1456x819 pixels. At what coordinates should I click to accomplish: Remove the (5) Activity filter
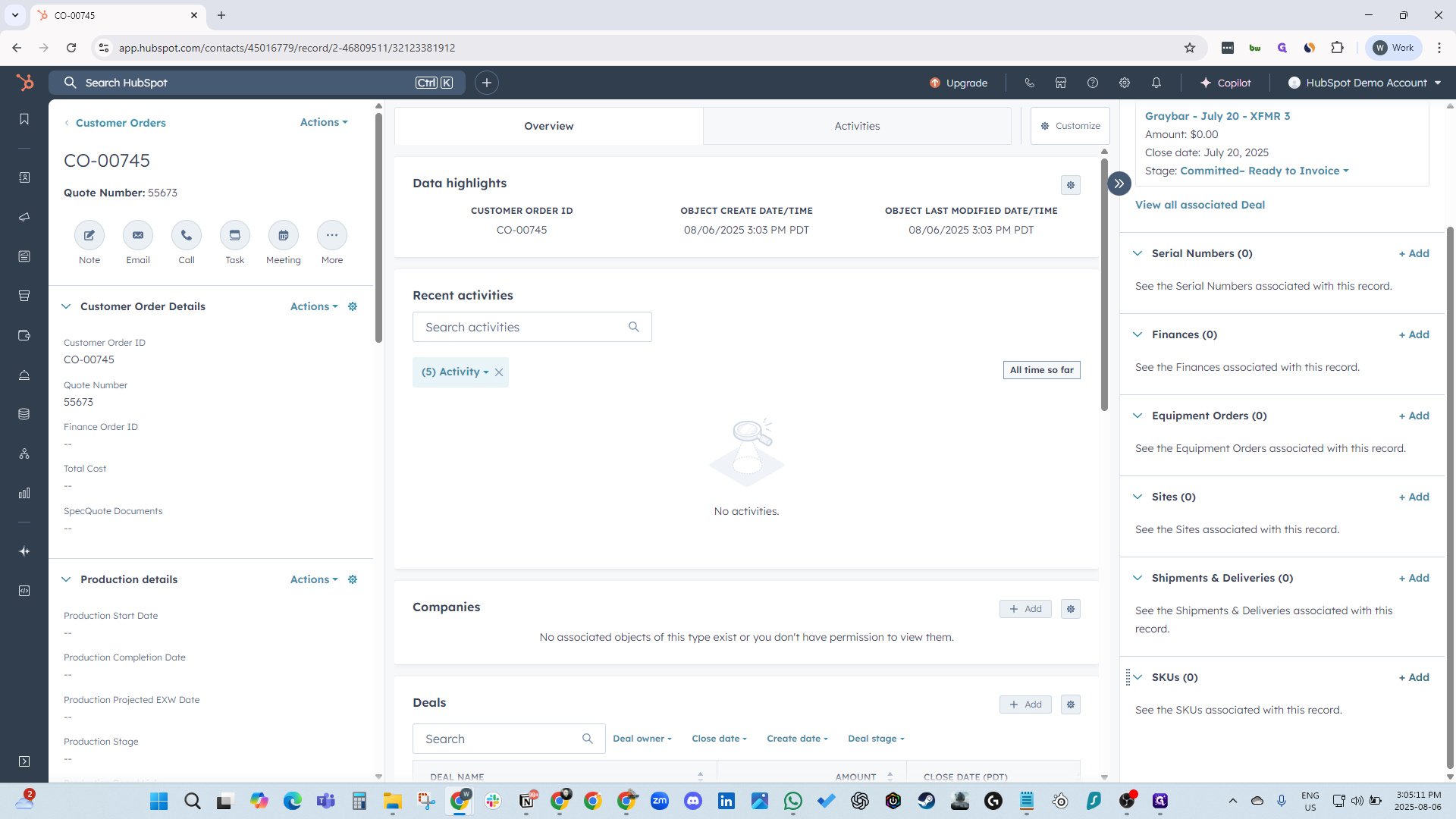point(499,372)
